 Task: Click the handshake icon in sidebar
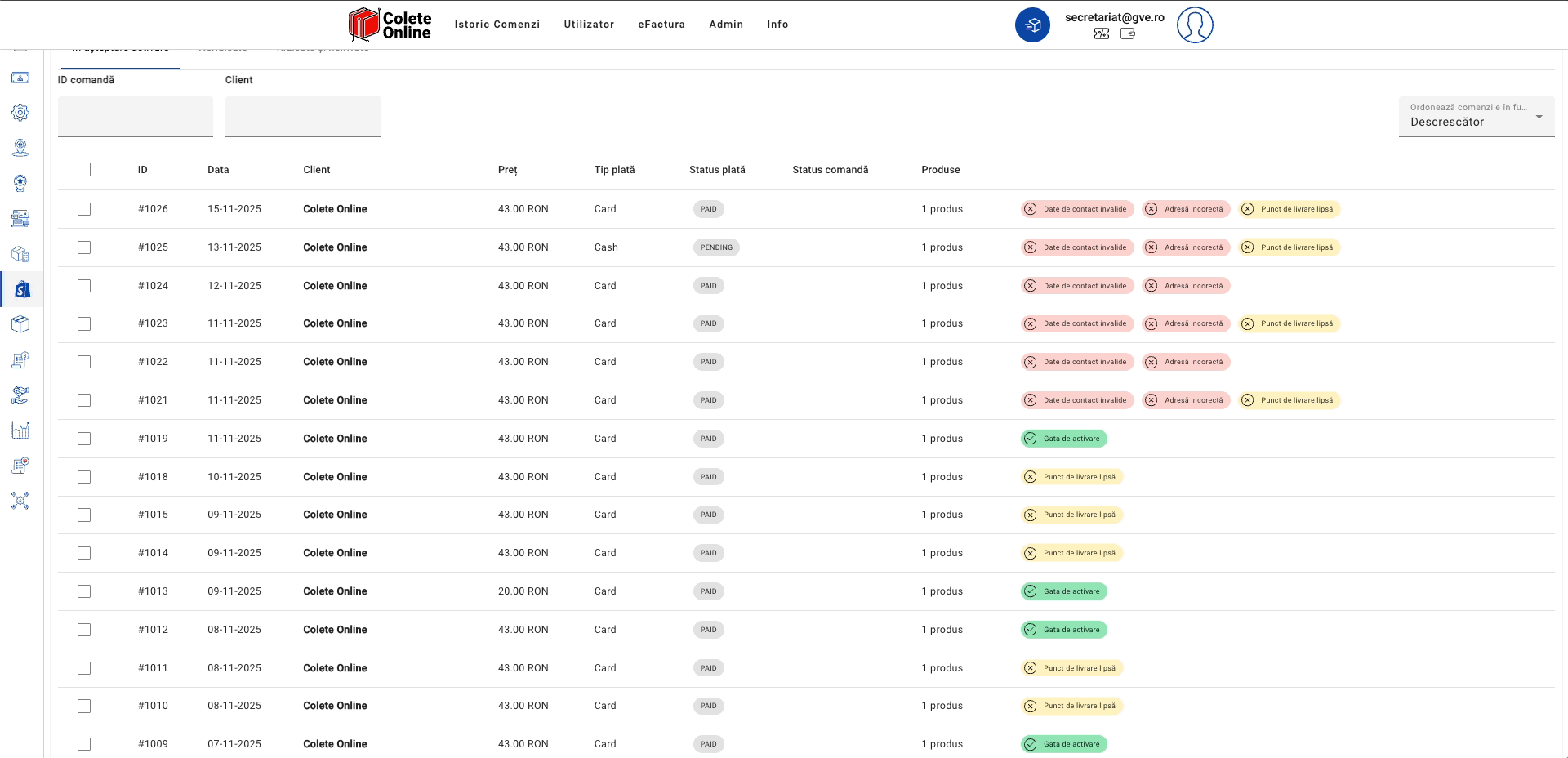pyautogui.click(x=20, y=395)
